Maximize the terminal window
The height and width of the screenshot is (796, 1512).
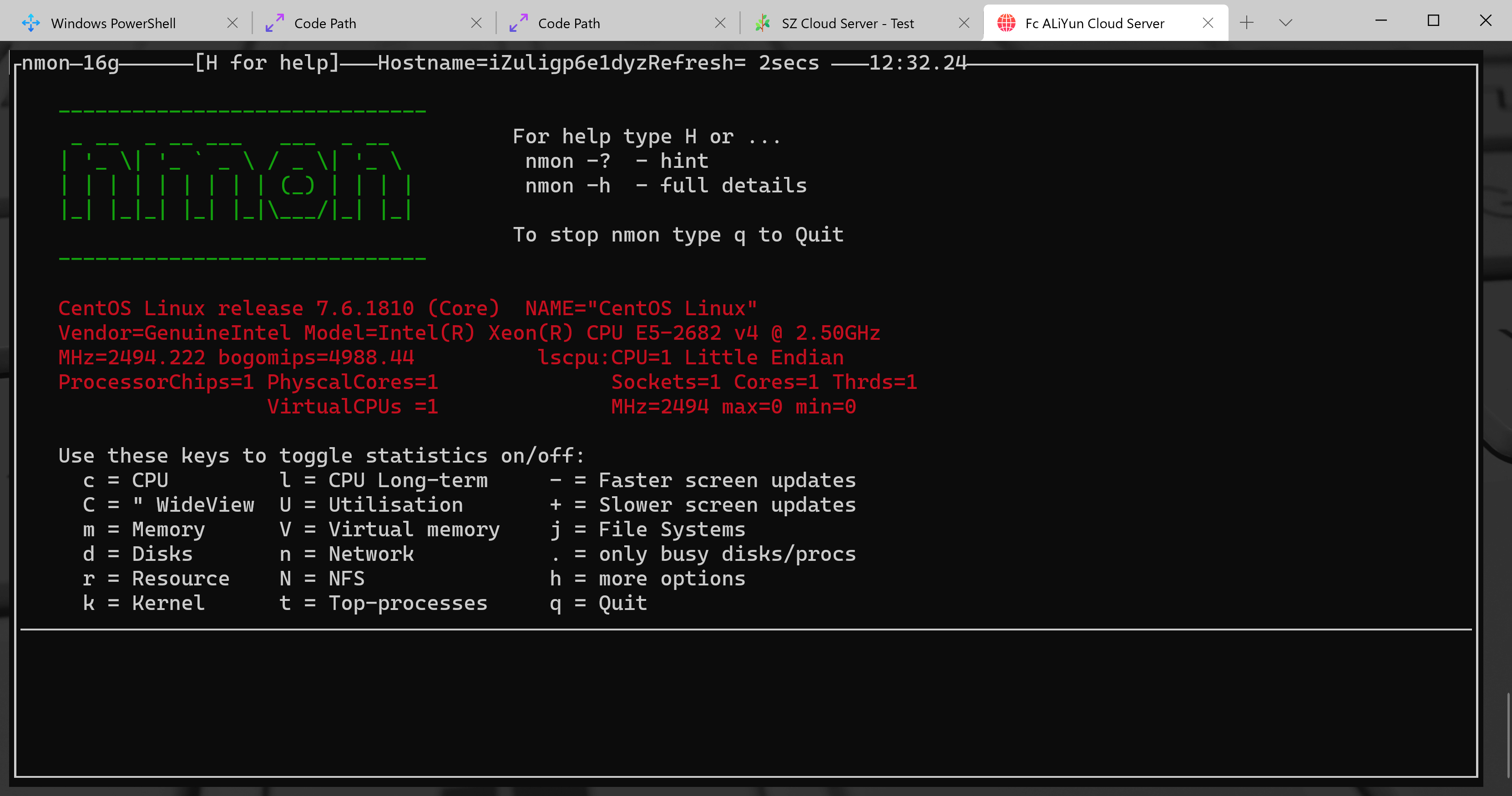[1433, 20]
